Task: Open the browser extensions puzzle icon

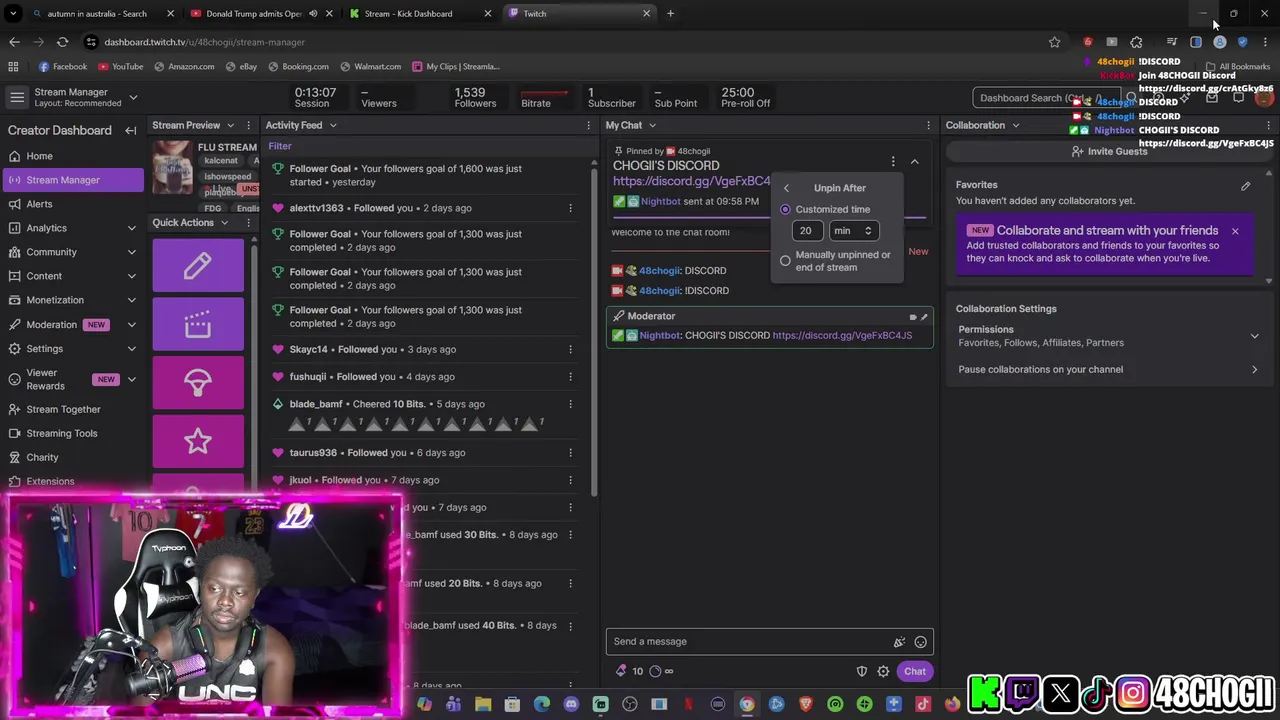Action: (1136, 42)
